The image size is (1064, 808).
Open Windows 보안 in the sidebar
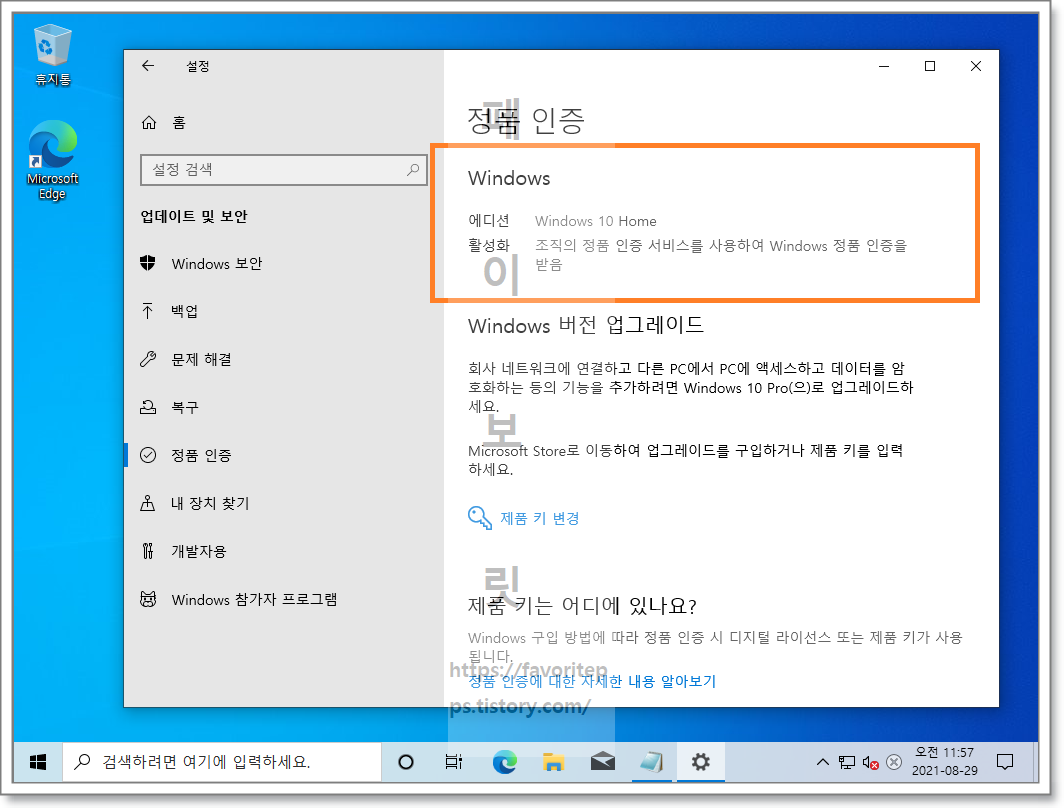[x=216, y=263]
